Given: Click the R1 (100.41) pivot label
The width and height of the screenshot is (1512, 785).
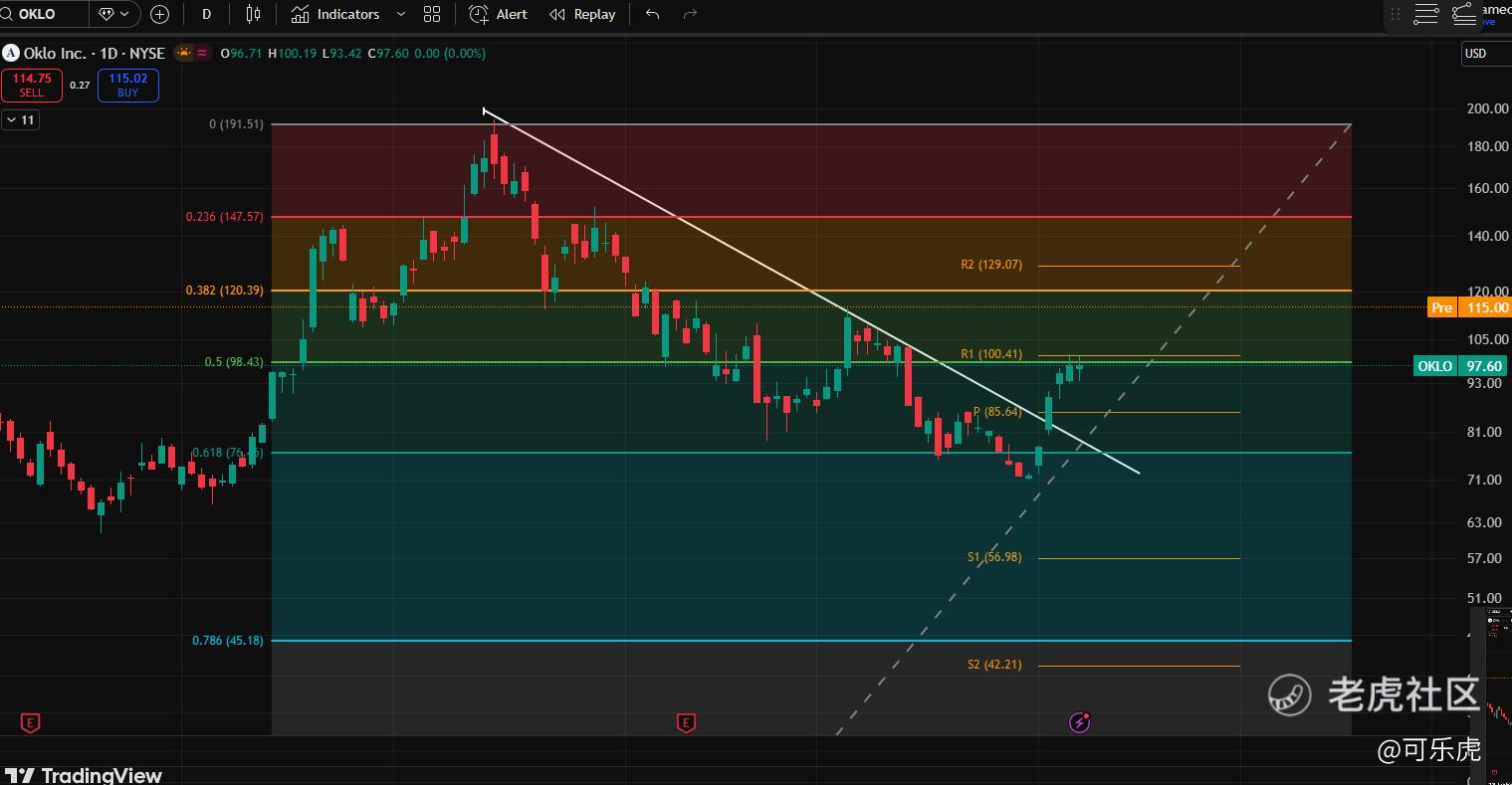Looking at the screenshot, I should pos(991,354).
